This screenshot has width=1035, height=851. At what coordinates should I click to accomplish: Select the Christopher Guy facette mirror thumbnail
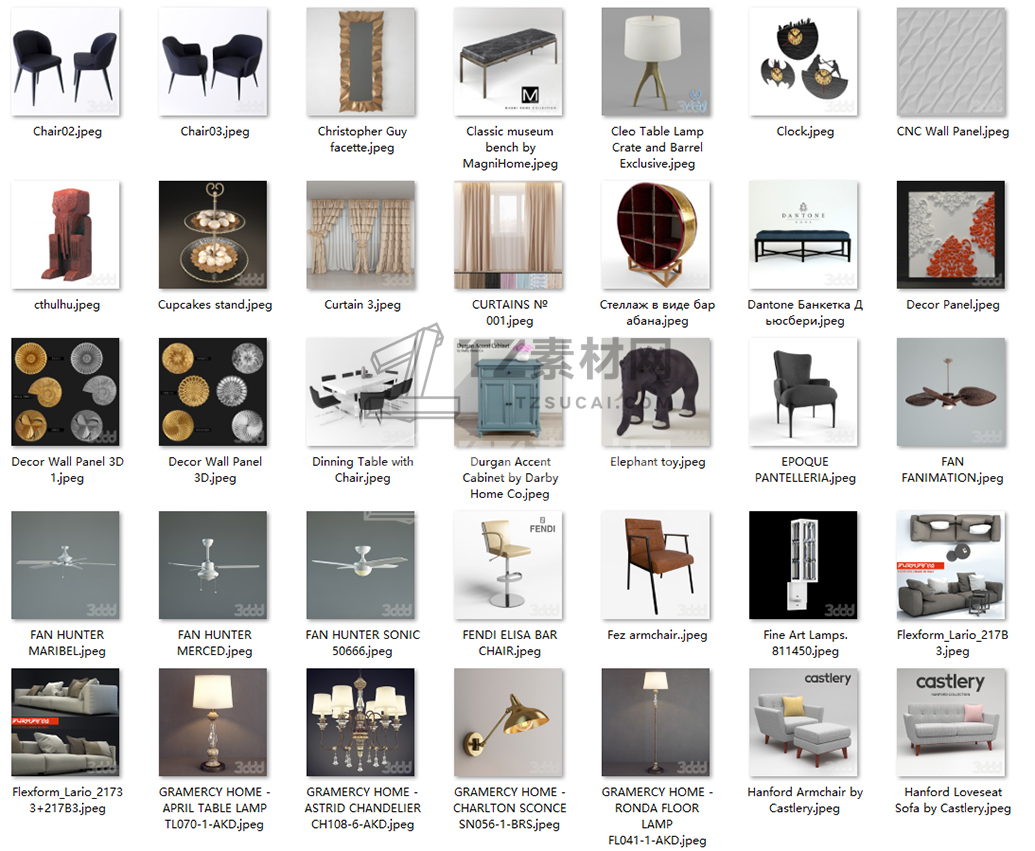[360, 61]
